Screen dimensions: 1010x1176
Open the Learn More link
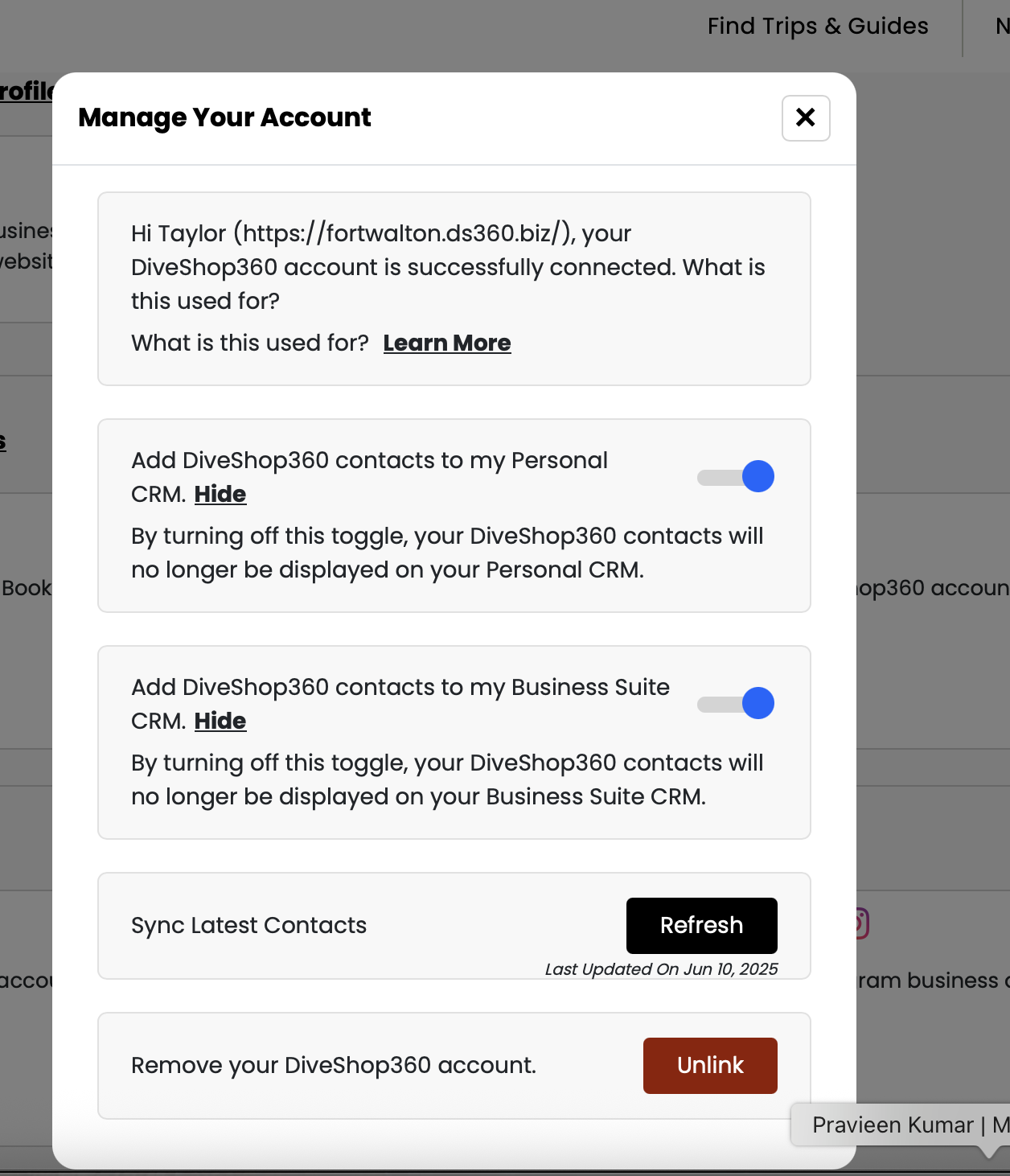(446, 343)
